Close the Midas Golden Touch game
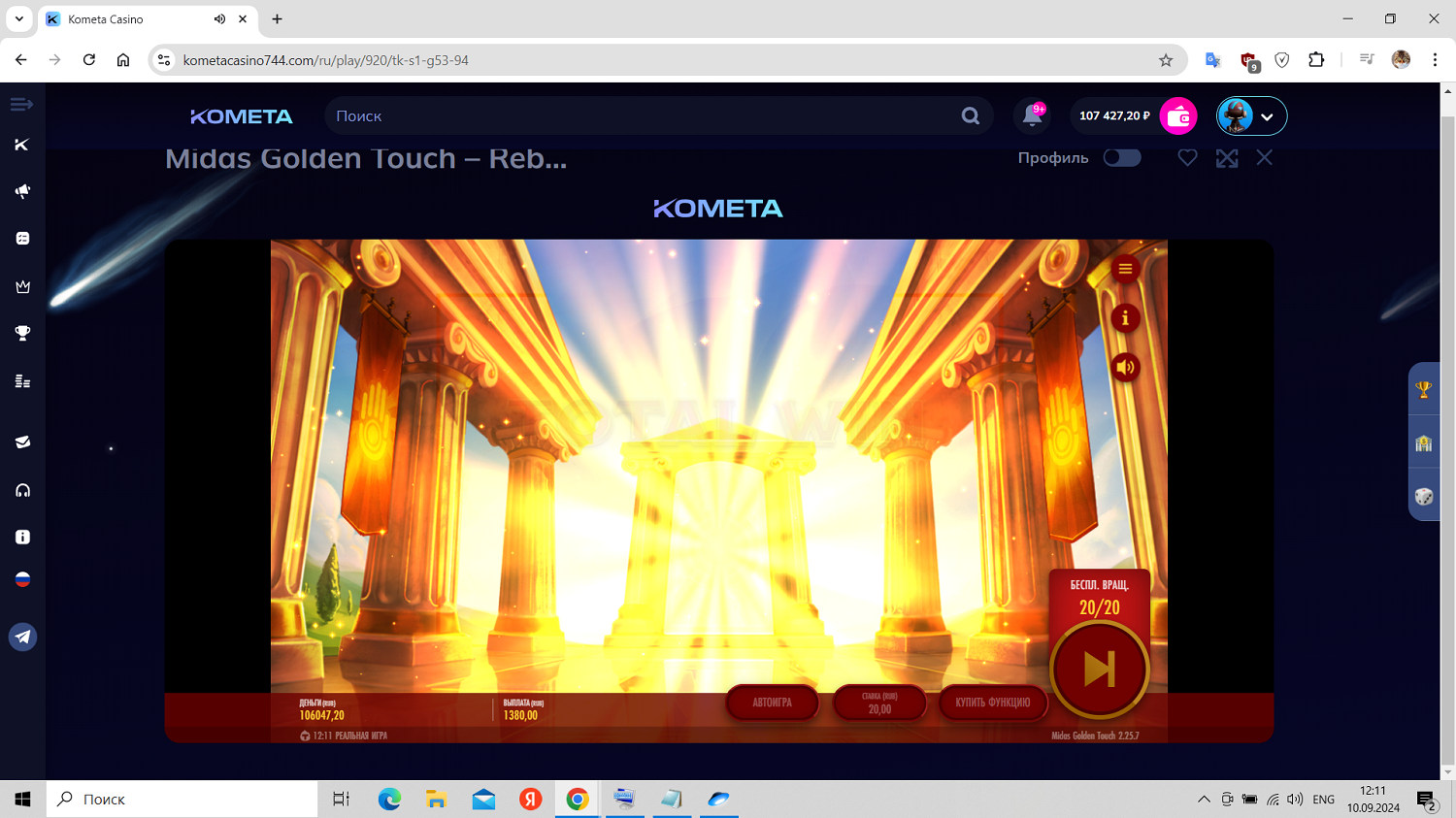Screen dimensions: 1456x818 click(1264, 157)
